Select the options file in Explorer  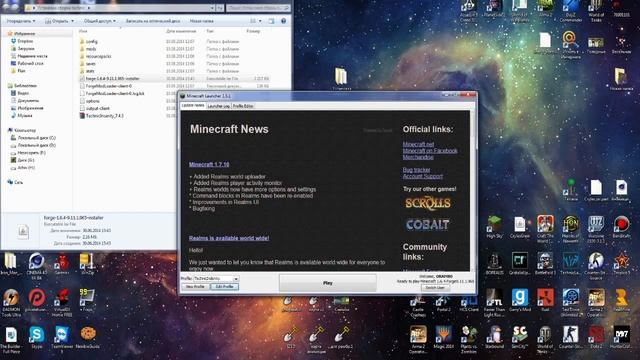[x=92, y=101]
